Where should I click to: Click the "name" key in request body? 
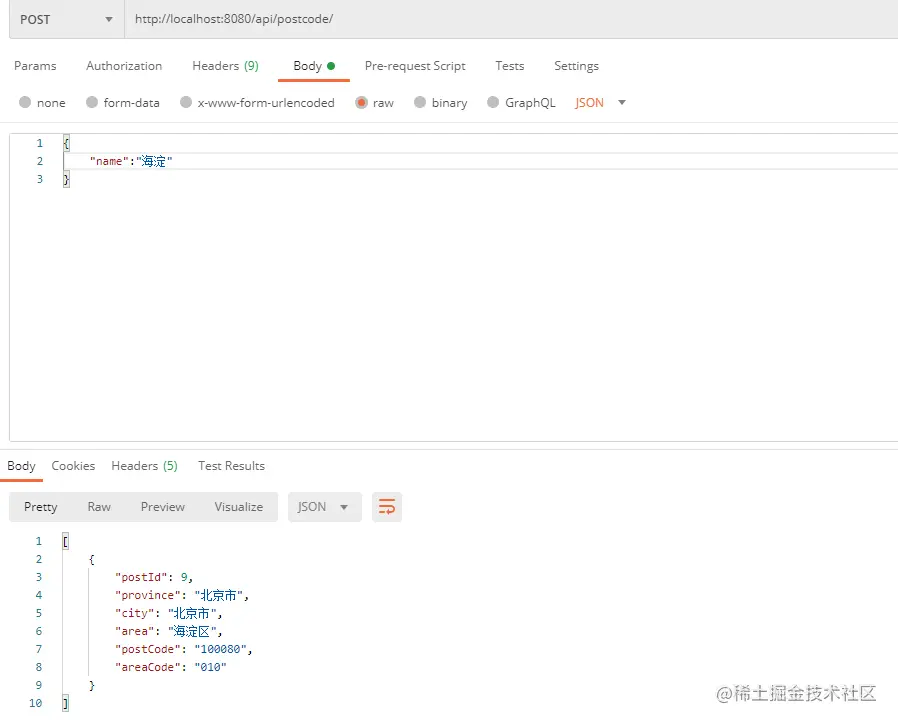pyautogui.click(x=109, y=161)
